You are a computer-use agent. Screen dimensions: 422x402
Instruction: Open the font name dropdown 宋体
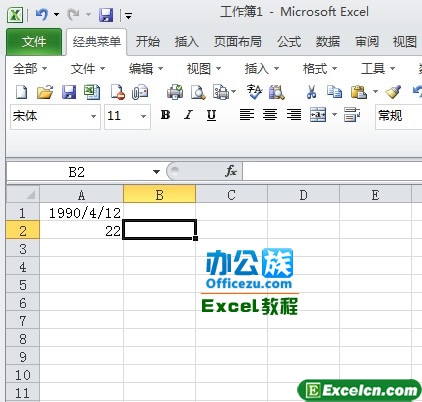point(93,116)
